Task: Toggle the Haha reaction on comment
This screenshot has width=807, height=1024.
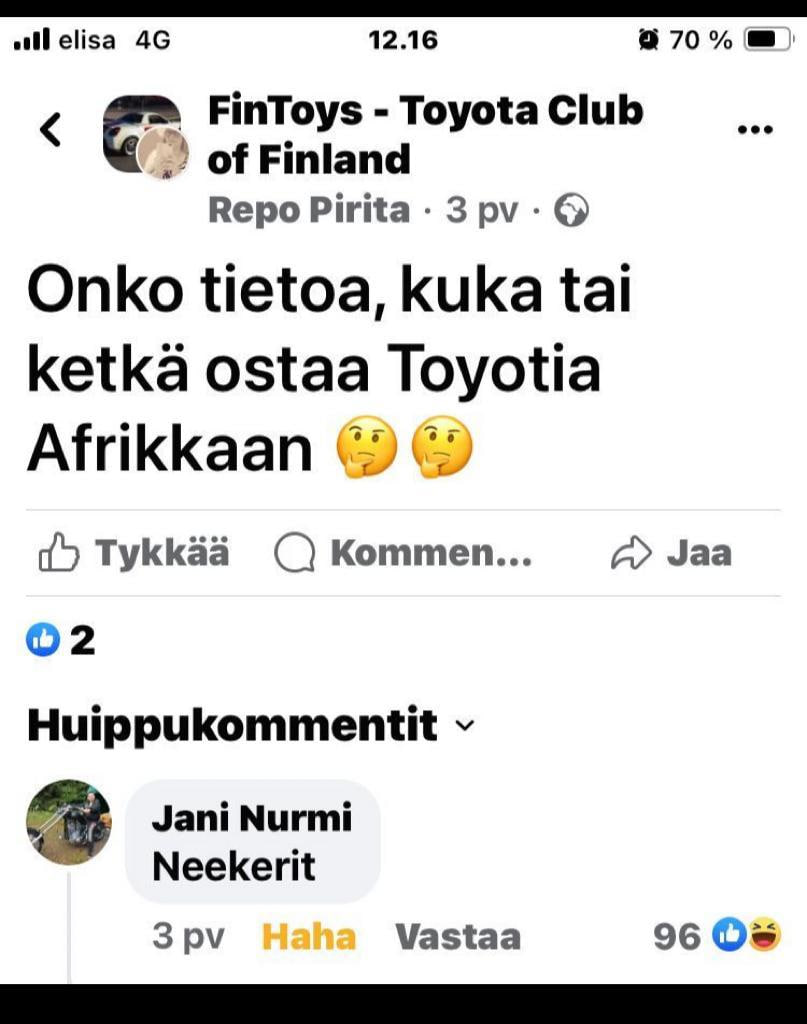Action: 309,936
